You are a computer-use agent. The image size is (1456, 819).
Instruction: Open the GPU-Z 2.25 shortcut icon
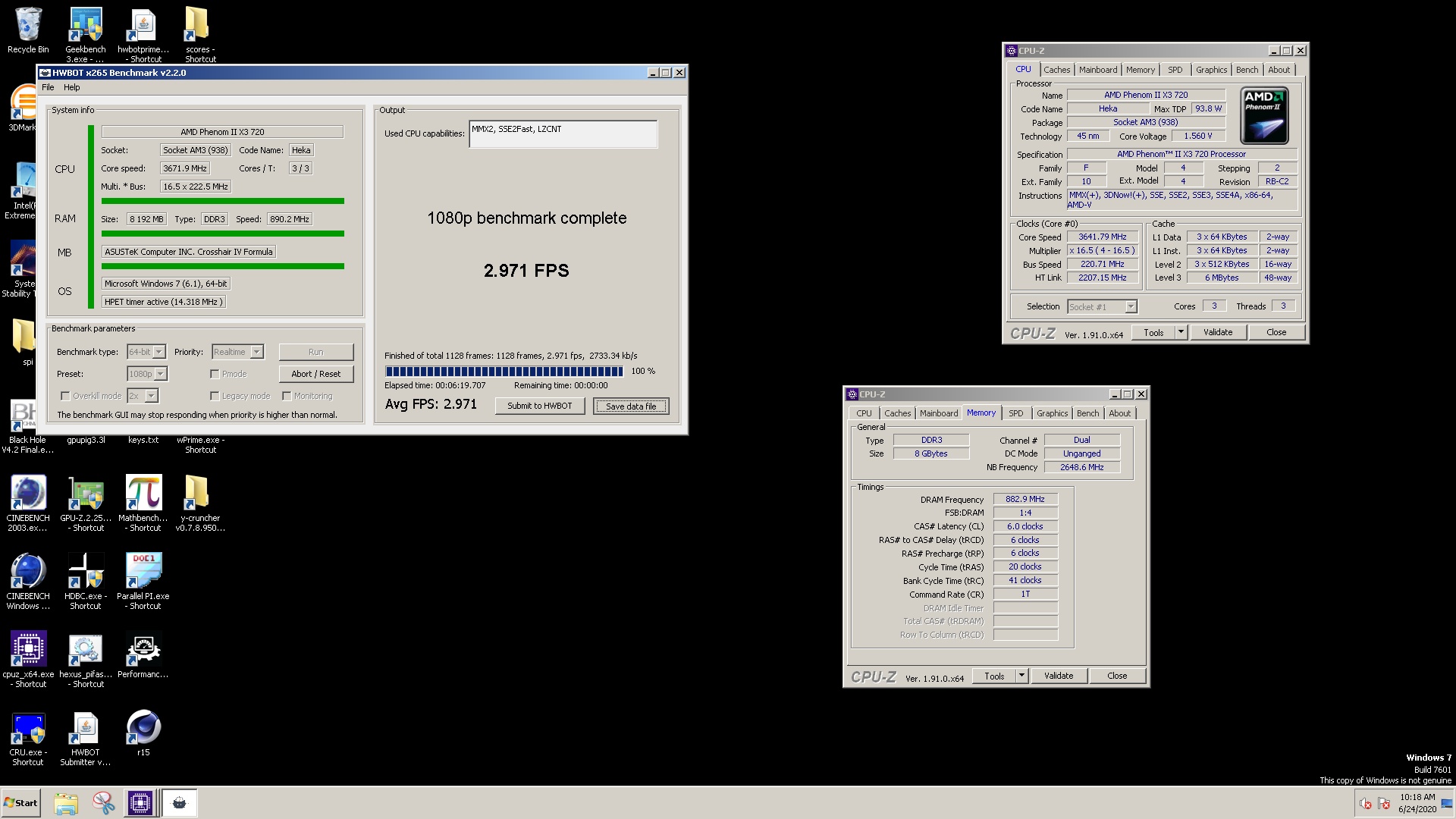coord(86,493)
